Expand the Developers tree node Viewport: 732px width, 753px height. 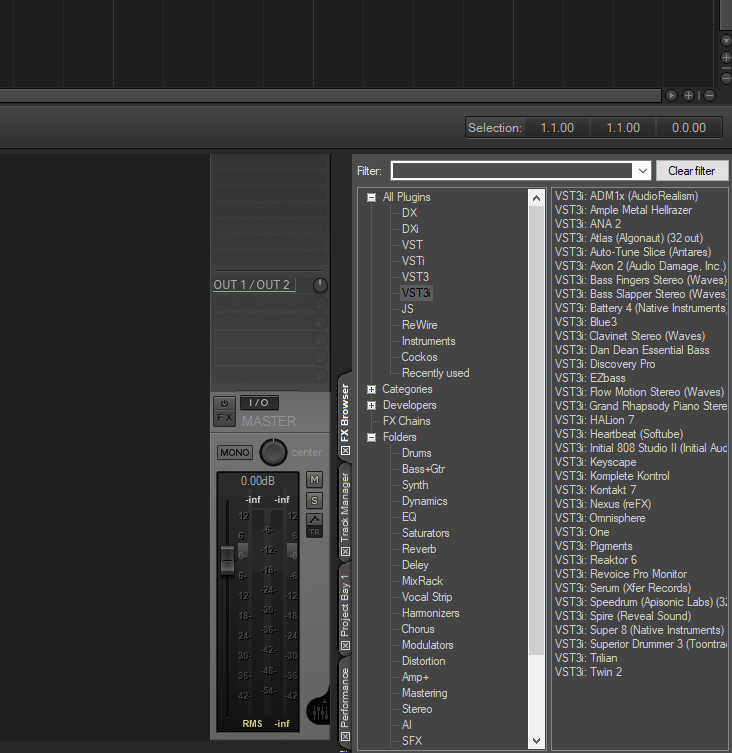point(371,405)
